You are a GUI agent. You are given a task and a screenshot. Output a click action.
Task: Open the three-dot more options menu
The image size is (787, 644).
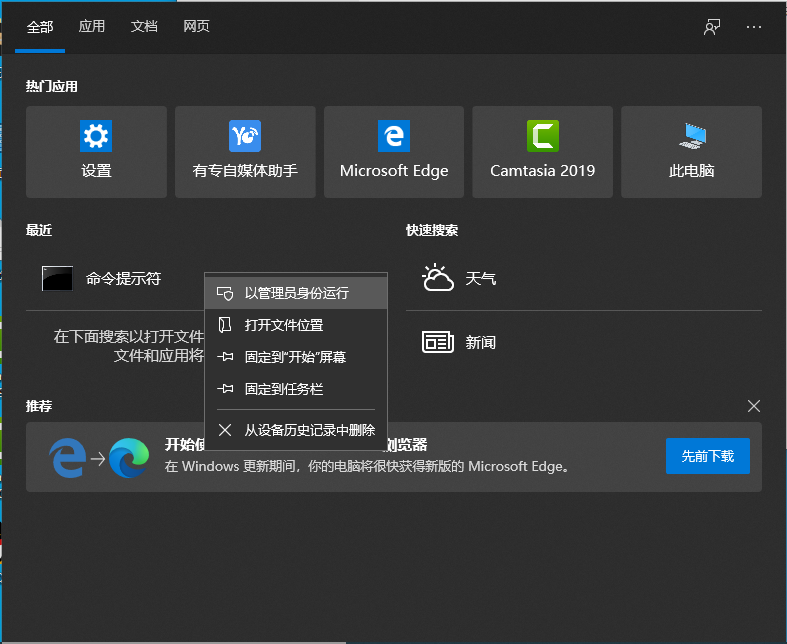(754, 27)
